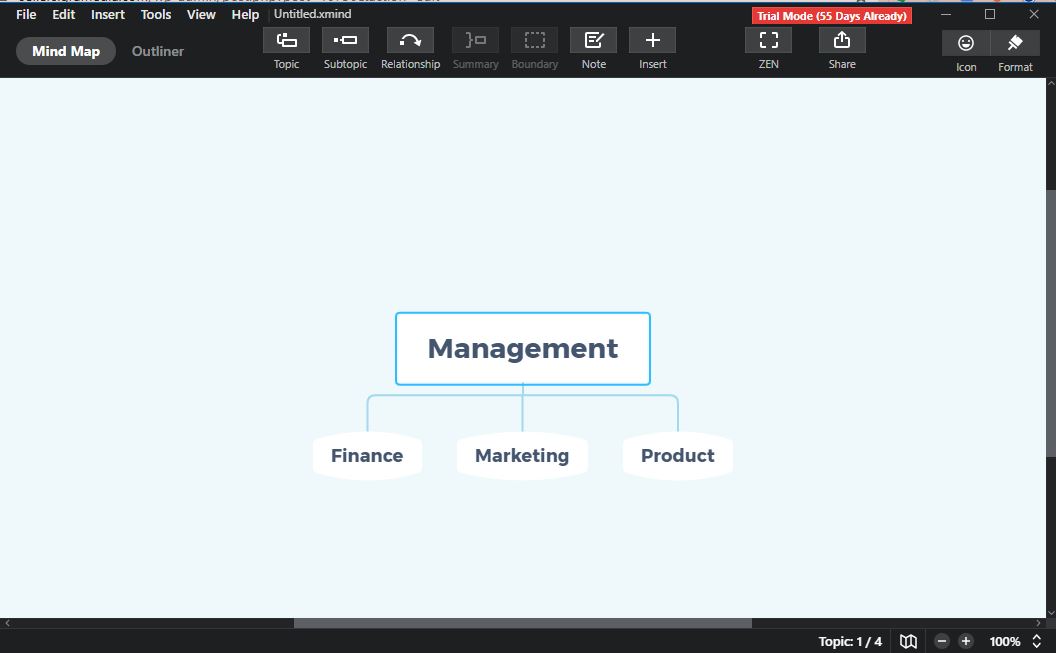Open the Tools menu

pos(155,14)
